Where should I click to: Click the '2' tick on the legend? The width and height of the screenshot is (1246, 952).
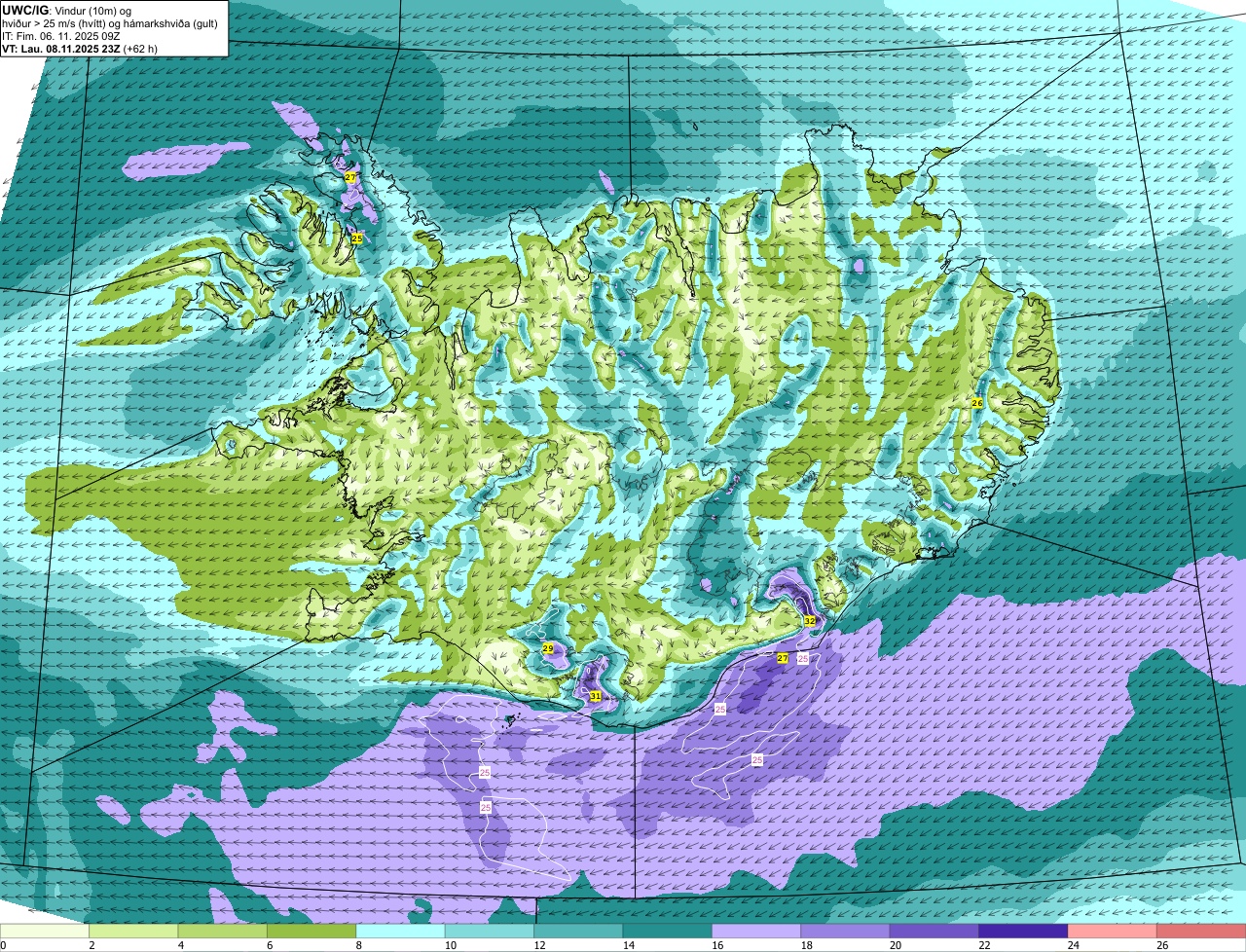pos(92,945)
